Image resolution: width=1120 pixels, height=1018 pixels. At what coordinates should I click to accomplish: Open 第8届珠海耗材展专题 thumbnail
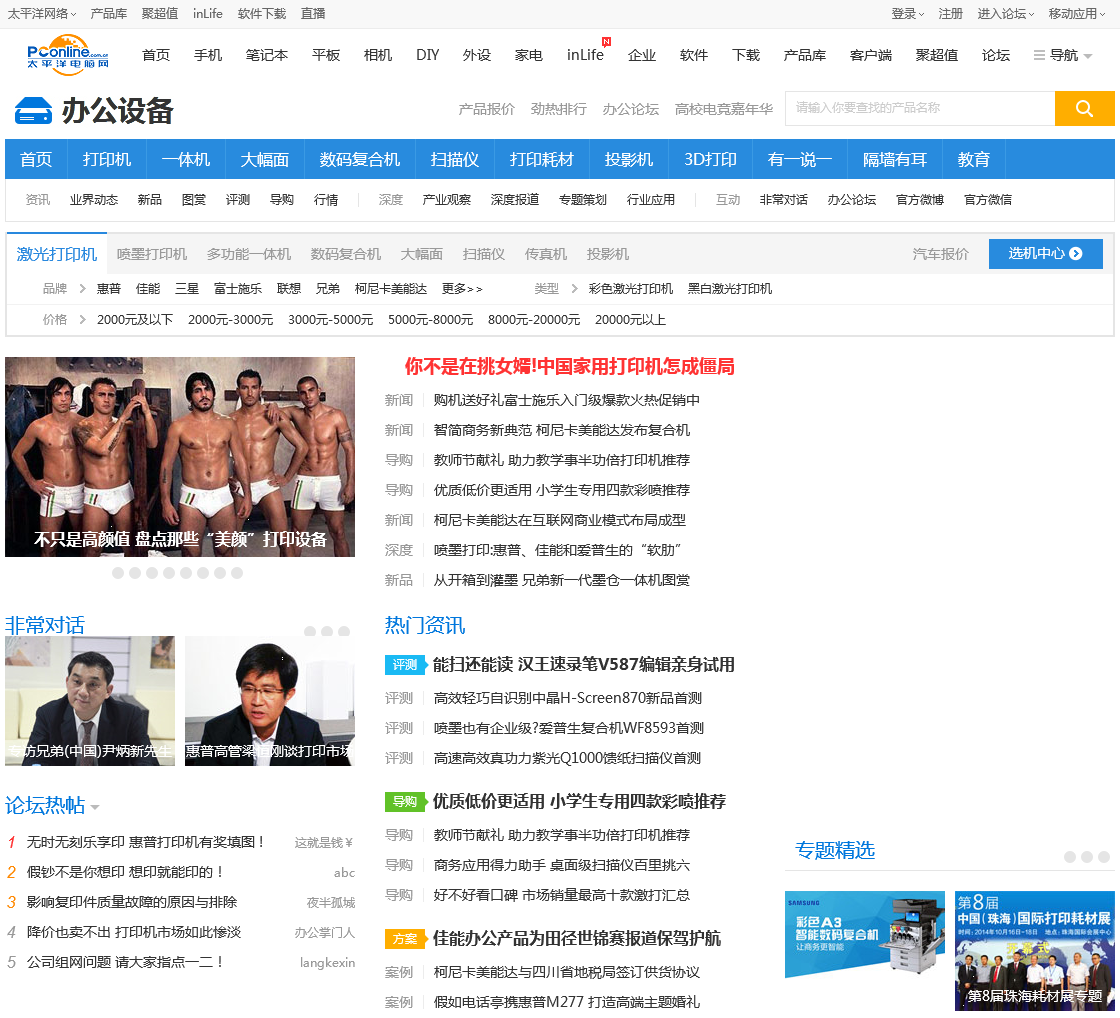[1035, 950]
